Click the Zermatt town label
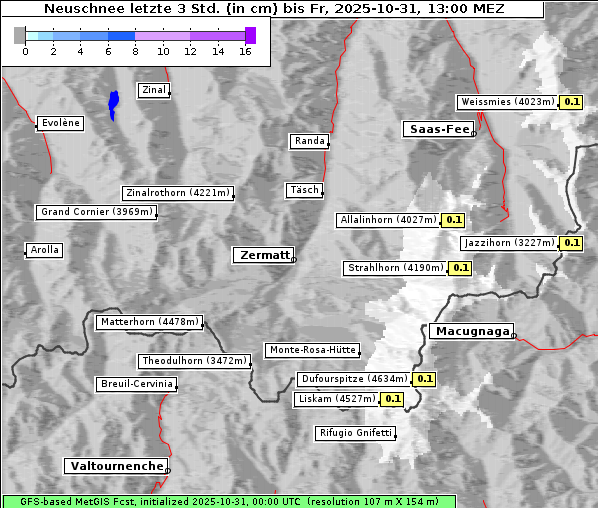Viewport: 598px width, 508px height. click(x=263, y=255)
